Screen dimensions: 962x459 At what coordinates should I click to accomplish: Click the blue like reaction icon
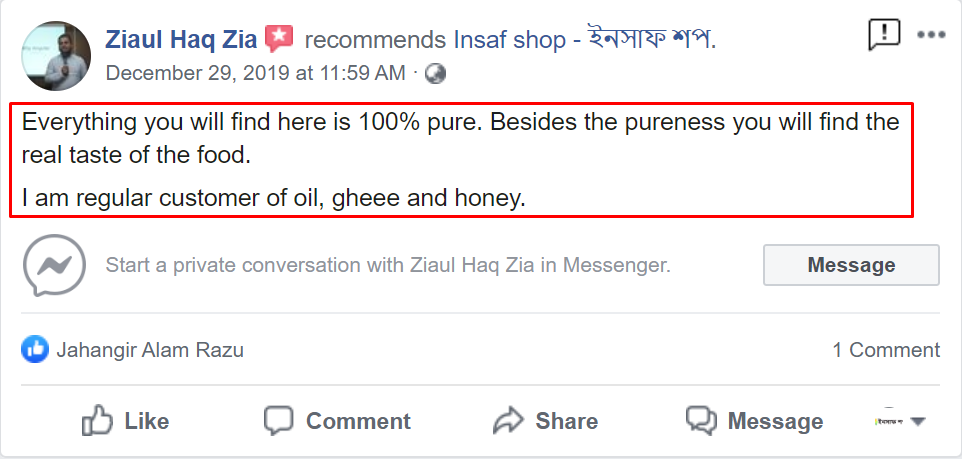coord(35,350)
